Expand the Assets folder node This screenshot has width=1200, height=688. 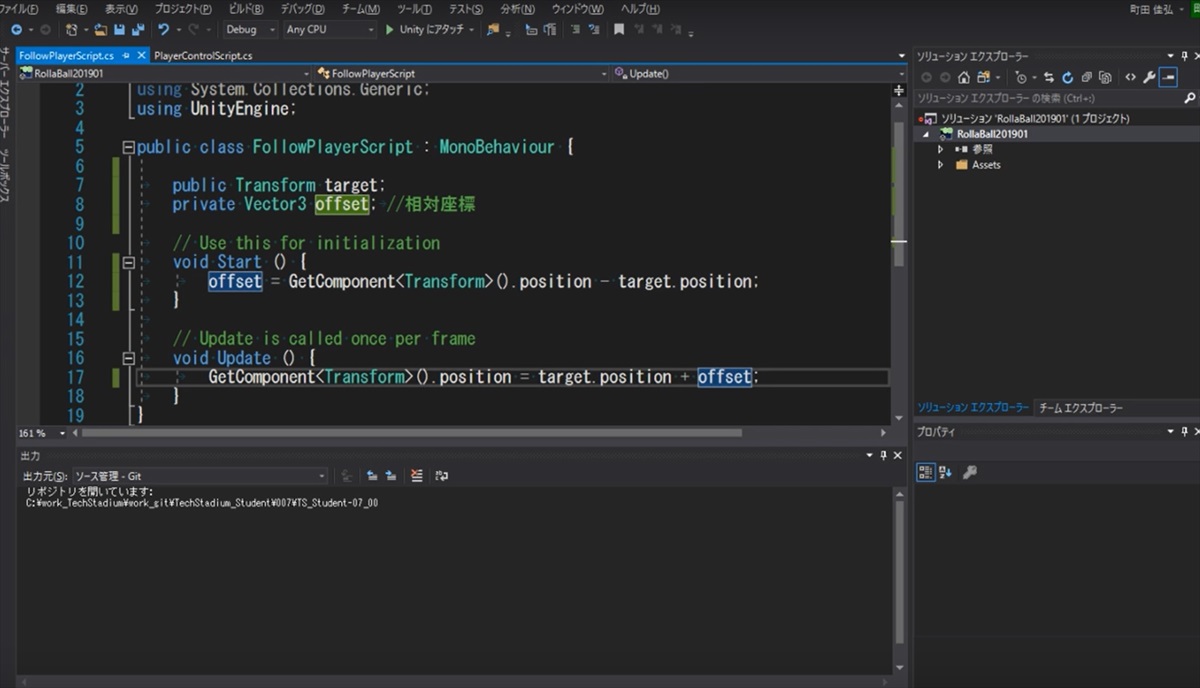point(941,165)
